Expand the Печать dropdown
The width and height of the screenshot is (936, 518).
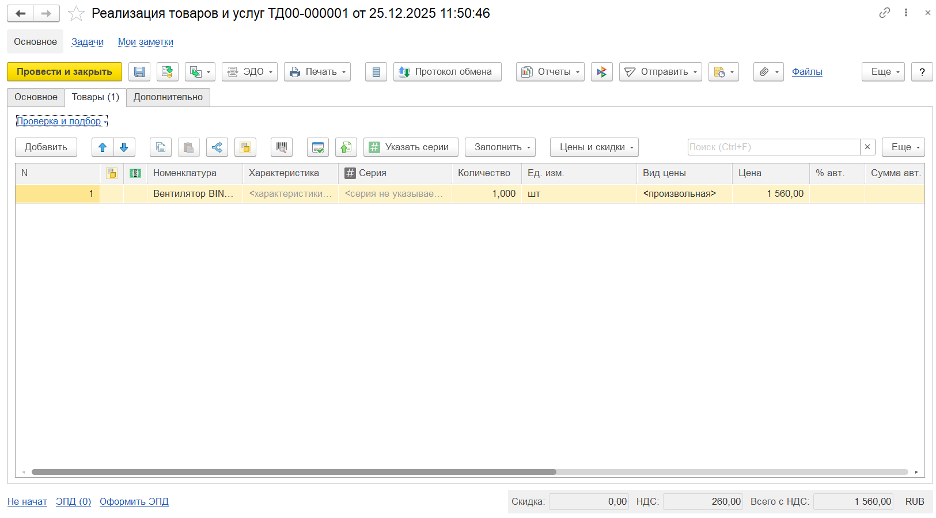[x=317, y=72]
